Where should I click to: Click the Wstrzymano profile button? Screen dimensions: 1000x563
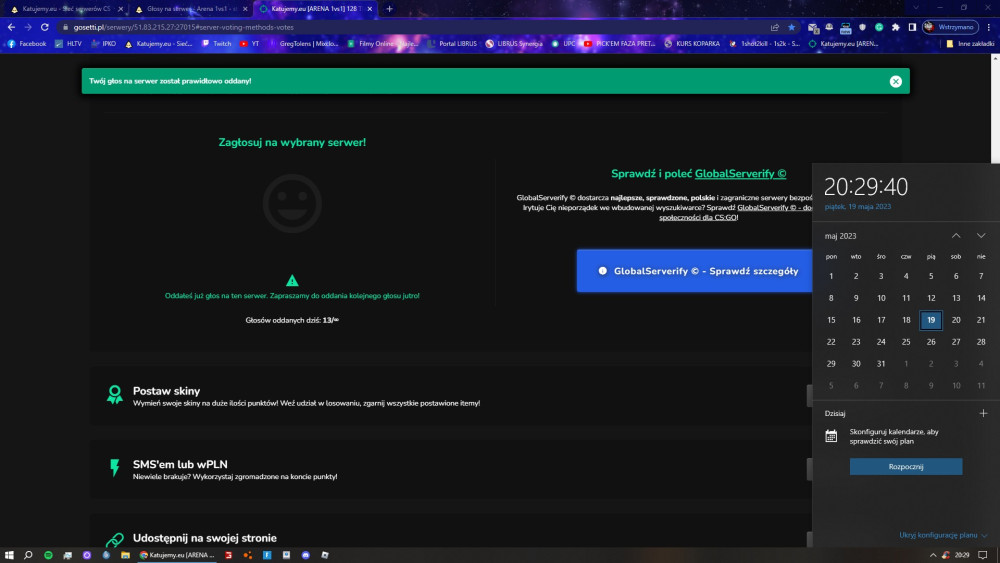point(950,27)
